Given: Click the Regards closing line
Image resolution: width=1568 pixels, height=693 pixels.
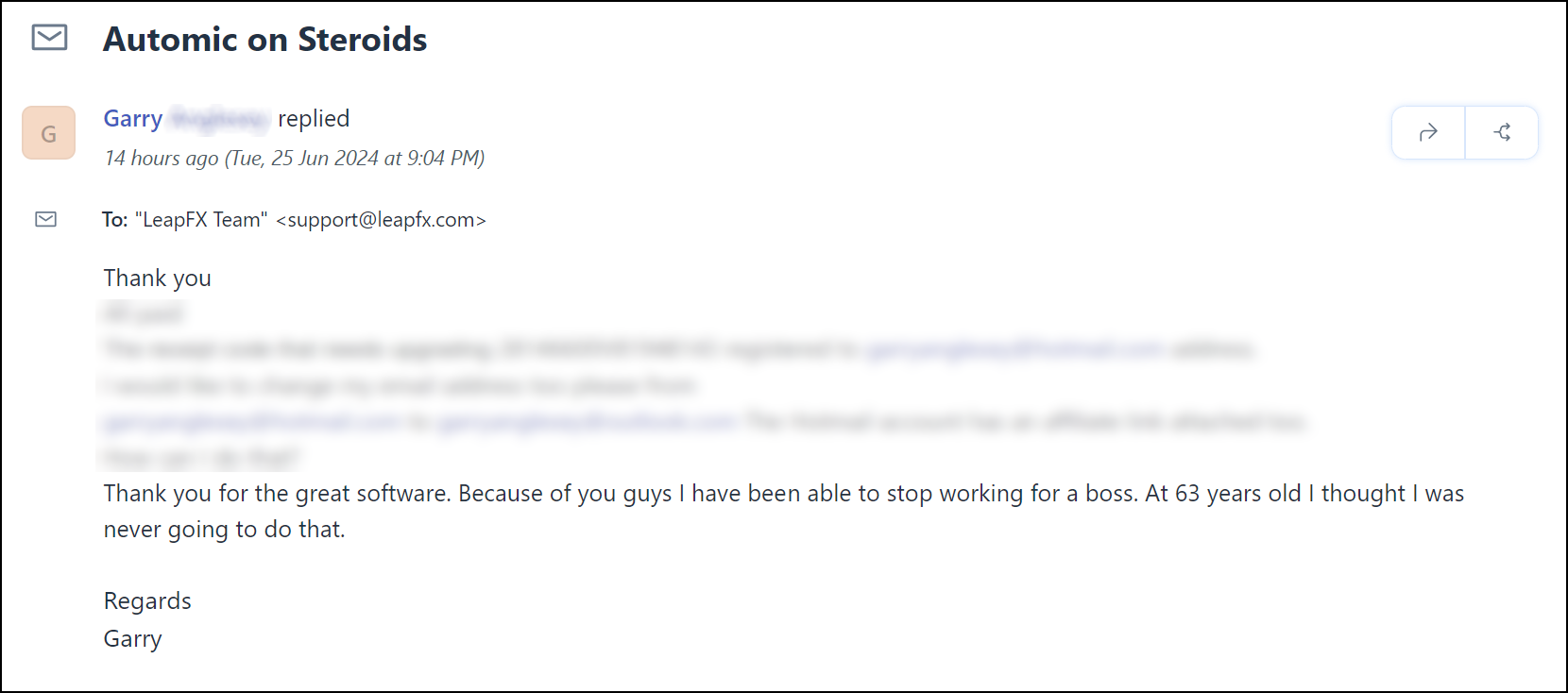Looking at the screenshot, I should pos(147,601).
